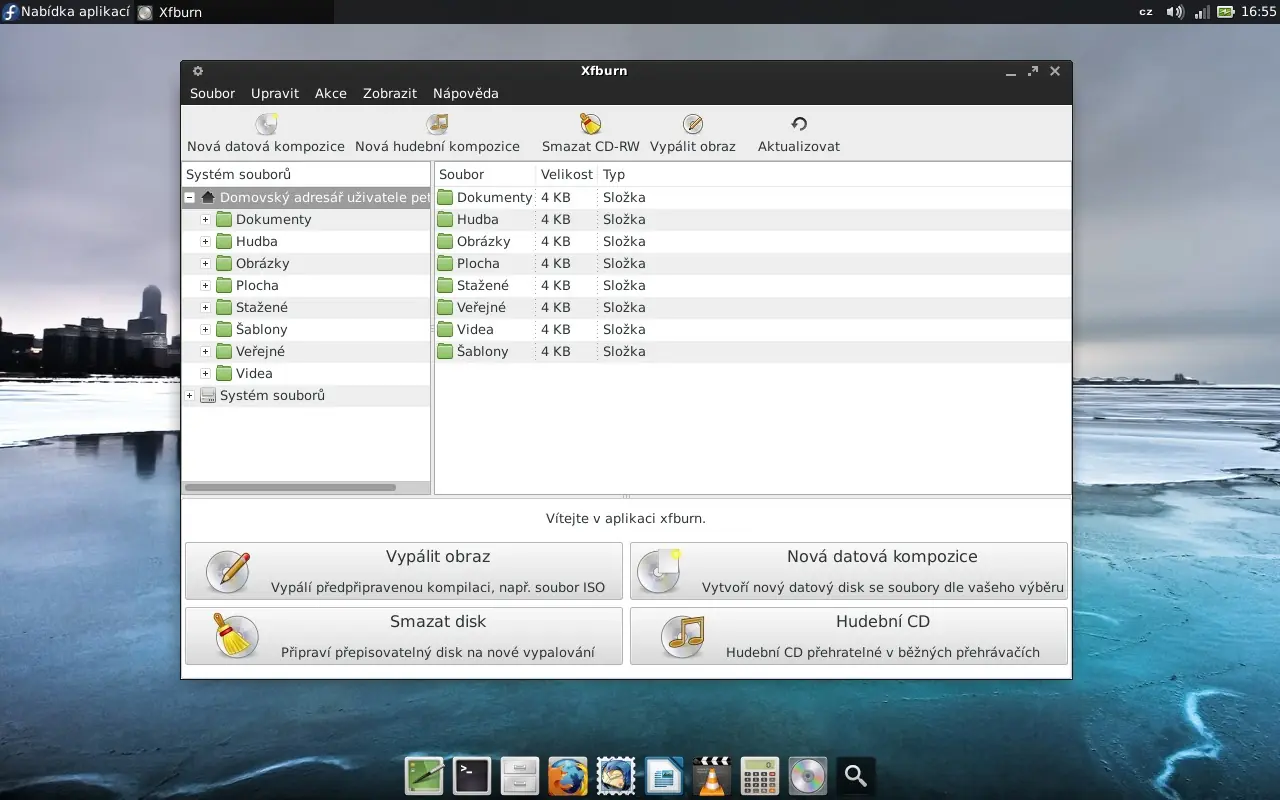Click the Smazat disk button
The height and width of the screenshot is (800, 1280).
(404, 636)
